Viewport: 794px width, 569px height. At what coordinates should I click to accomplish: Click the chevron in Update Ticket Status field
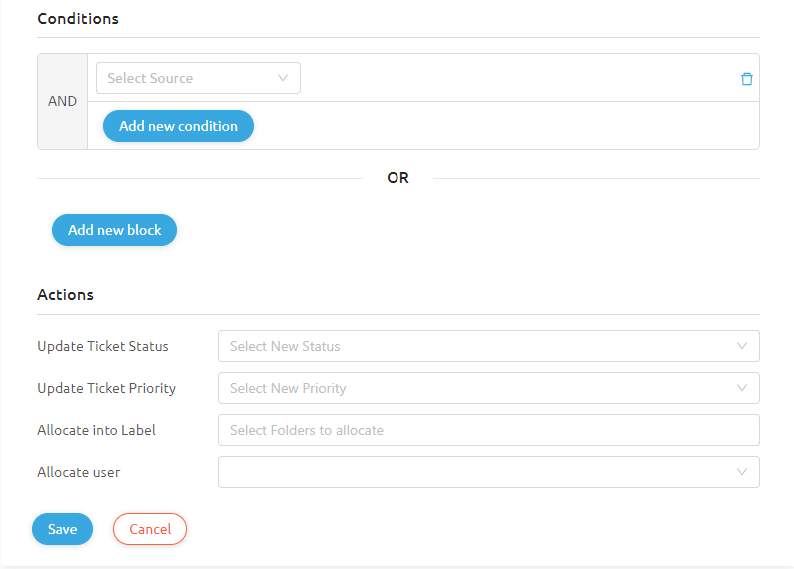741,346
